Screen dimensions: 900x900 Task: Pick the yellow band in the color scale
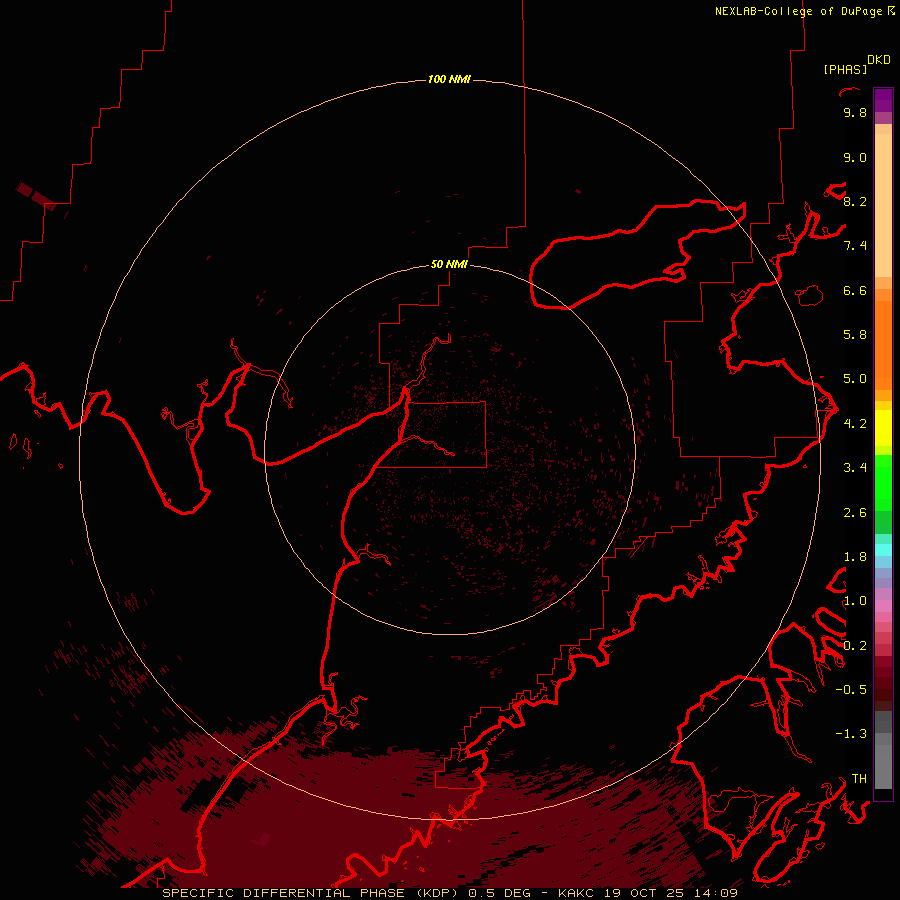[x=883, y=428]
